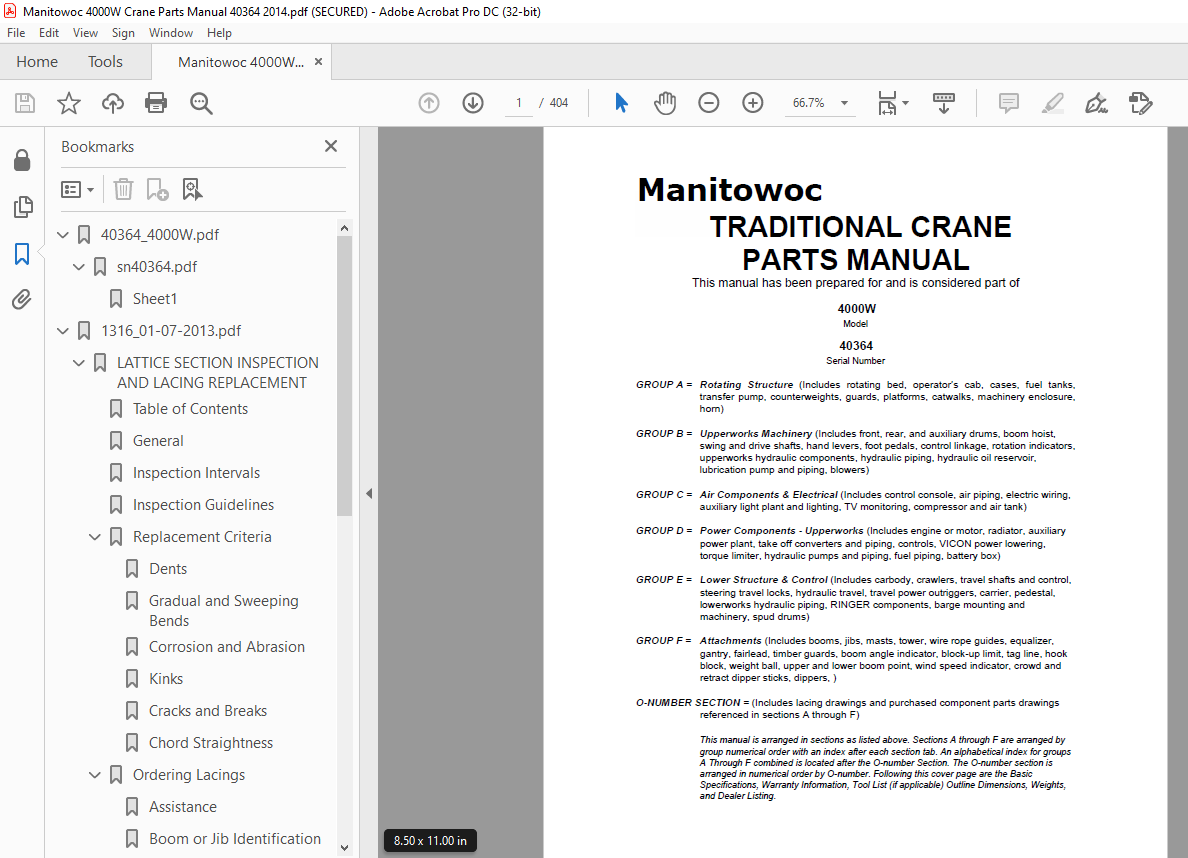Add a comment with speech bubble icon
This screenshot has width=1188, height=858.
pyautogui.click(x=1008, y=103)
